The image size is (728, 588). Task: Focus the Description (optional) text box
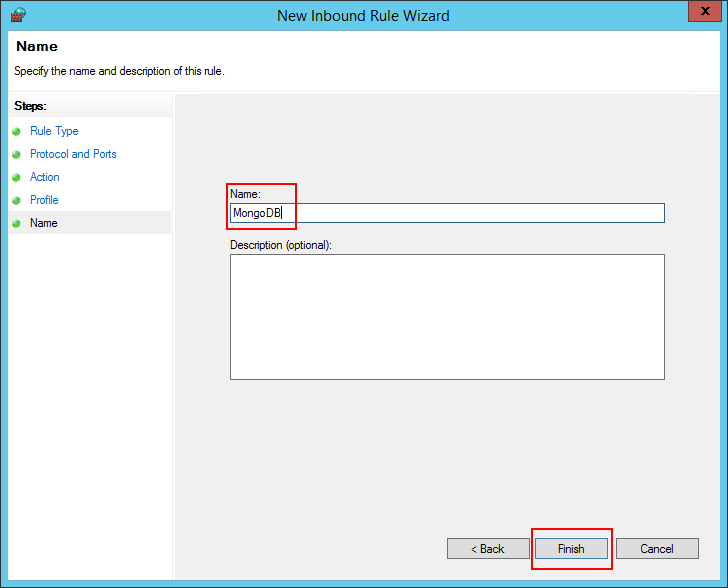pyautogui.click(x=447, y=317)
